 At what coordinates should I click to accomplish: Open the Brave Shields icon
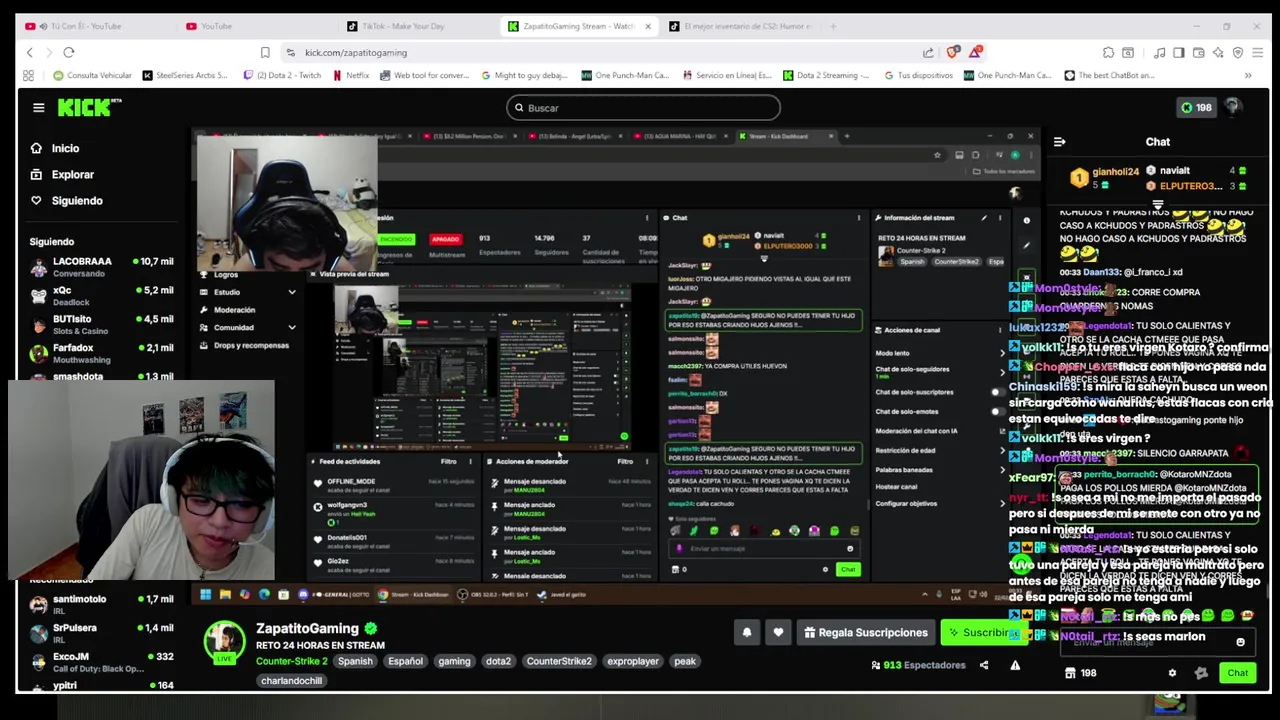point(952,52)
